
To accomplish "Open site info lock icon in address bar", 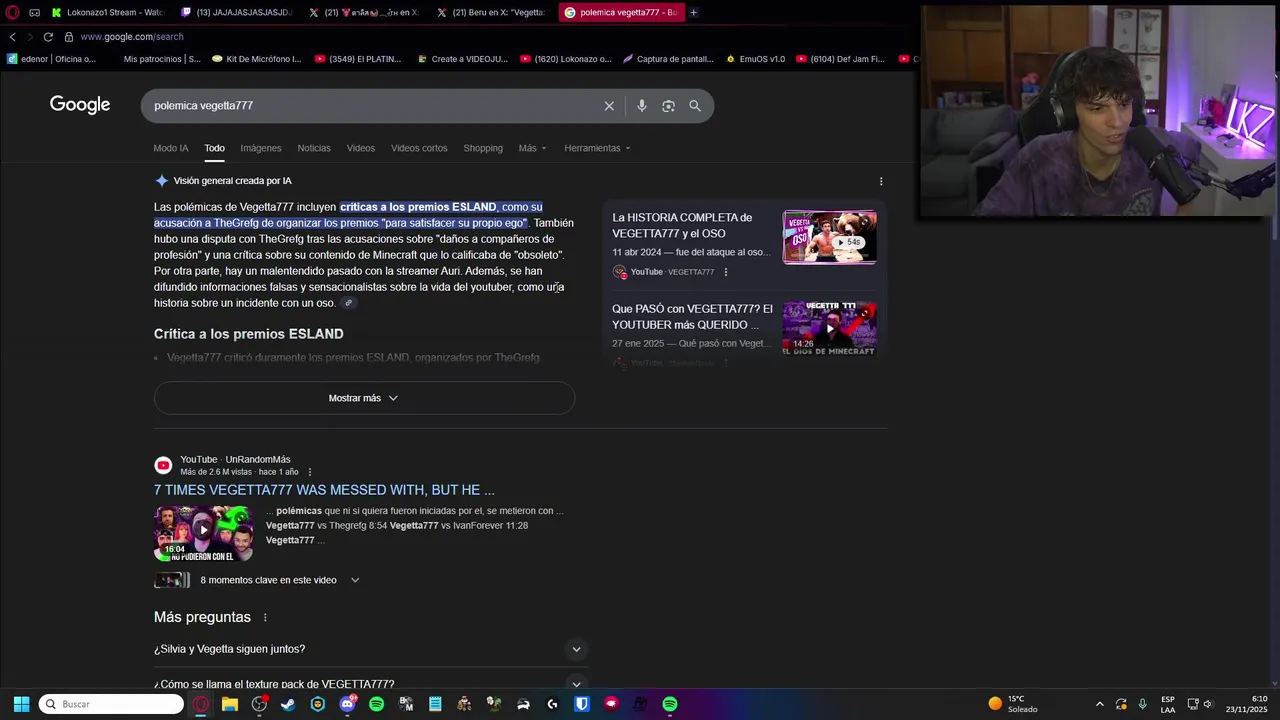I will click(x=69, y=36).
